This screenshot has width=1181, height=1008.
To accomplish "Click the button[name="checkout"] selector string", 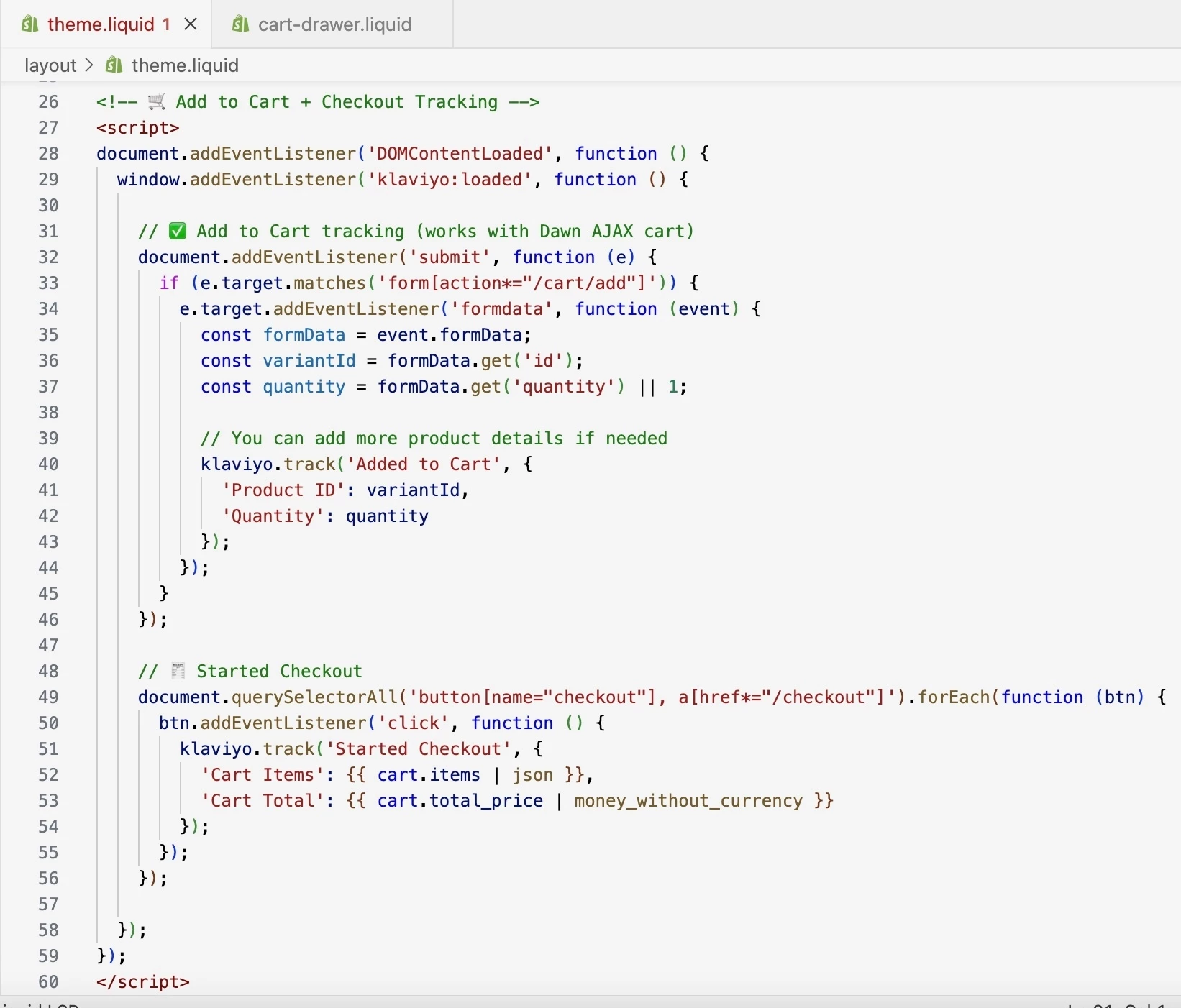I will coord(538,697).
